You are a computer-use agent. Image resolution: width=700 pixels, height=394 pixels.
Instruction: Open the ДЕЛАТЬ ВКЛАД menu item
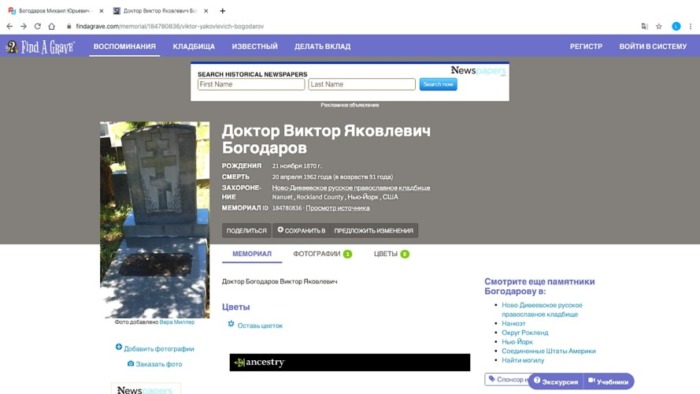coord(322,46)
